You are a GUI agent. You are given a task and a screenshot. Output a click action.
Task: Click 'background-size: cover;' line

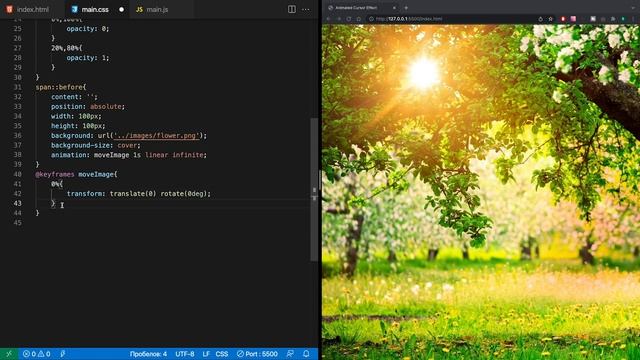click(96, 145)
